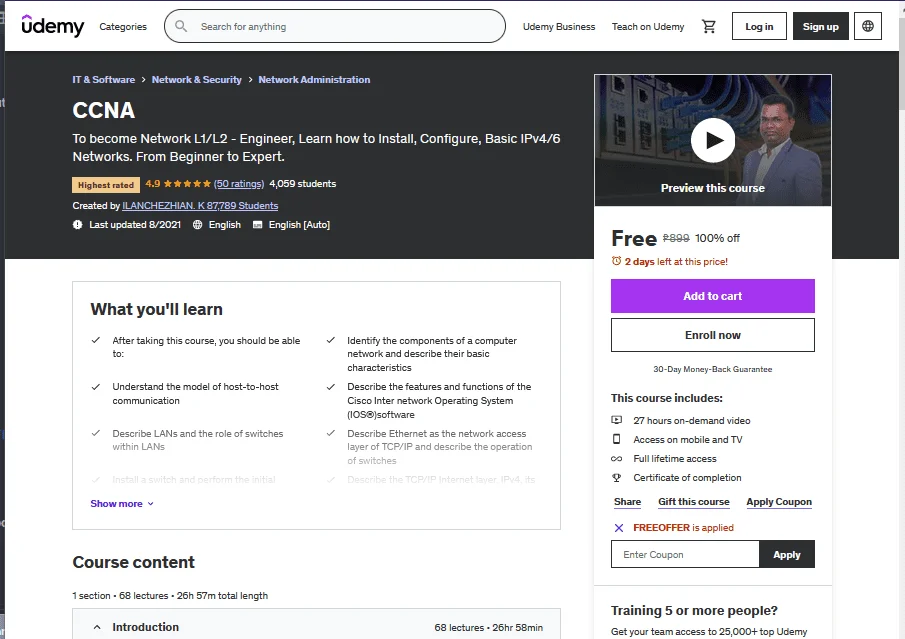
Task: Open Udemy Business link
Action: coord(559,27)
